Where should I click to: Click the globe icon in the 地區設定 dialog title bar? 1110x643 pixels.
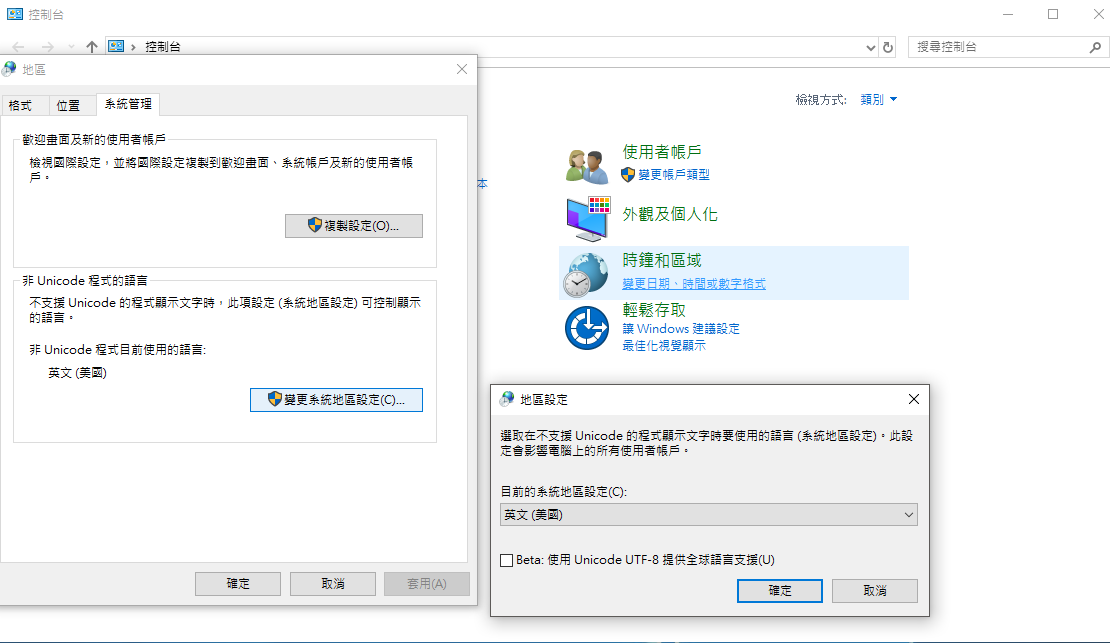507,399
